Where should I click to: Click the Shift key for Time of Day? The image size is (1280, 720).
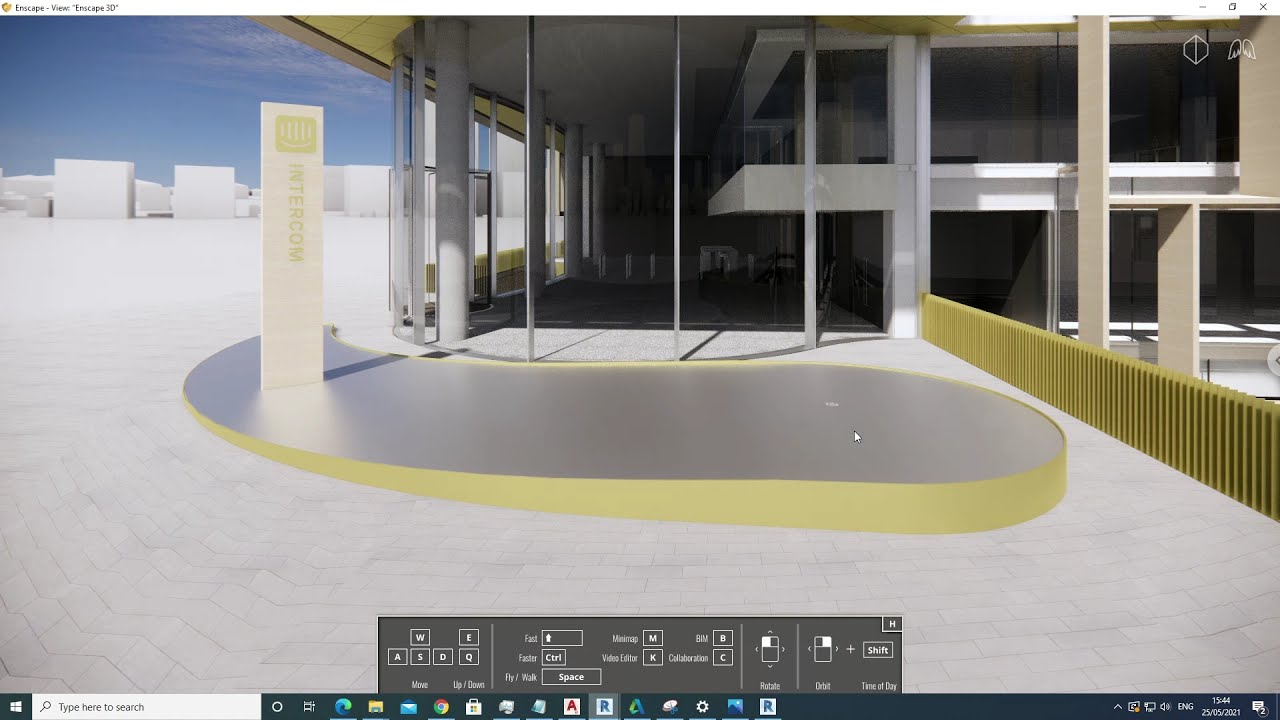[x=878, y=650]
